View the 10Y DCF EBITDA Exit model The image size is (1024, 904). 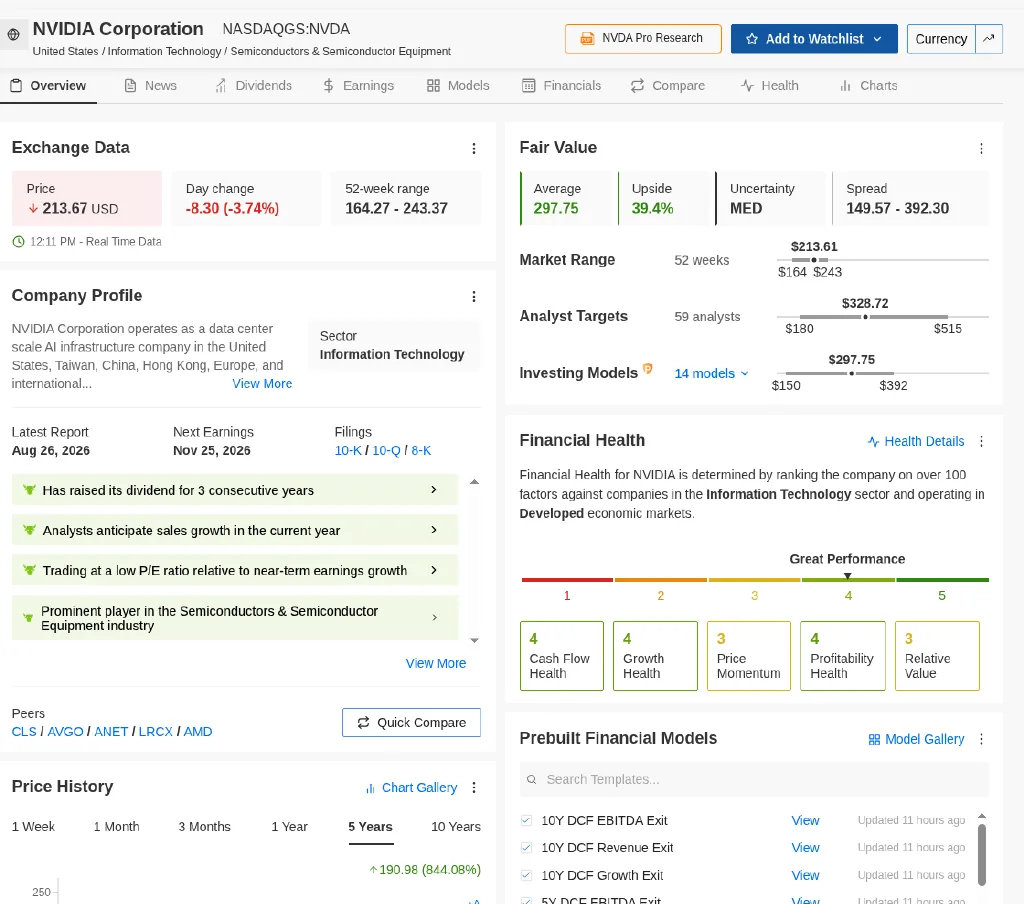(x=805, y=820)
